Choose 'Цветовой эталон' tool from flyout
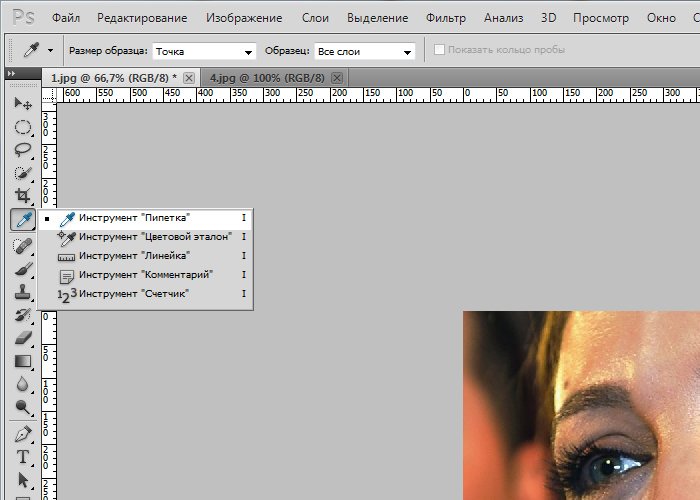The height and width of the screenshot is (500, 700). click(154, 237)
